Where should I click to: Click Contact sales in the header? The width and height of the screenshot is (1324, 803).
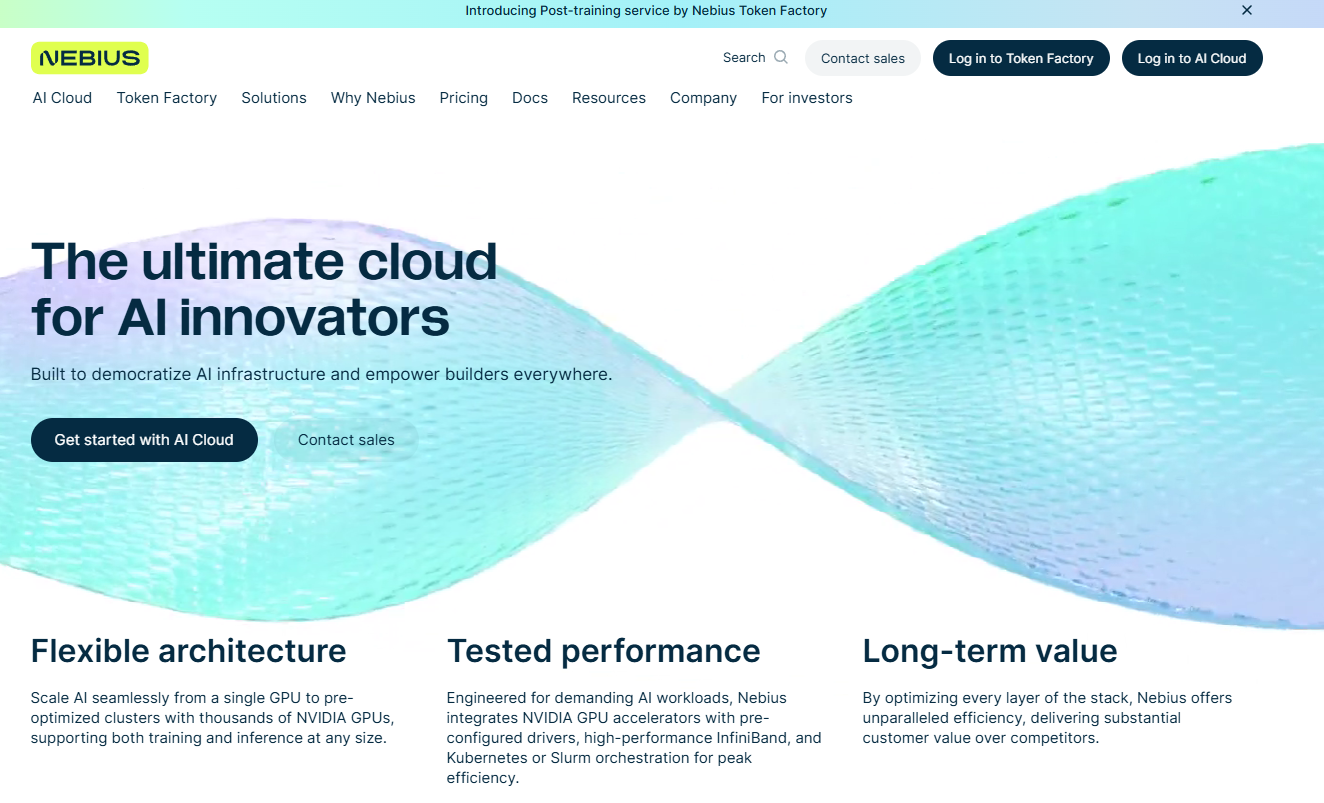pos(862,59)
